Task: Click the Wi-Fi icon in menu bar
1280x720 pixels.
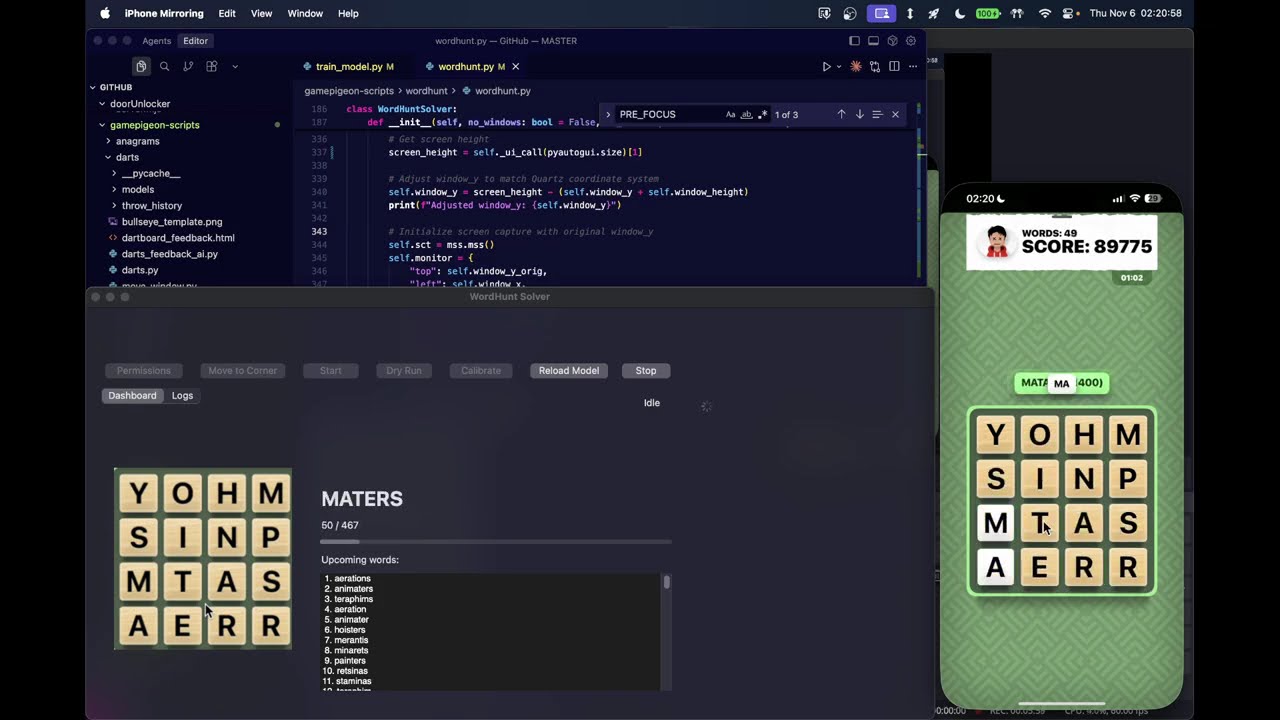Action: pos(1045,13)
